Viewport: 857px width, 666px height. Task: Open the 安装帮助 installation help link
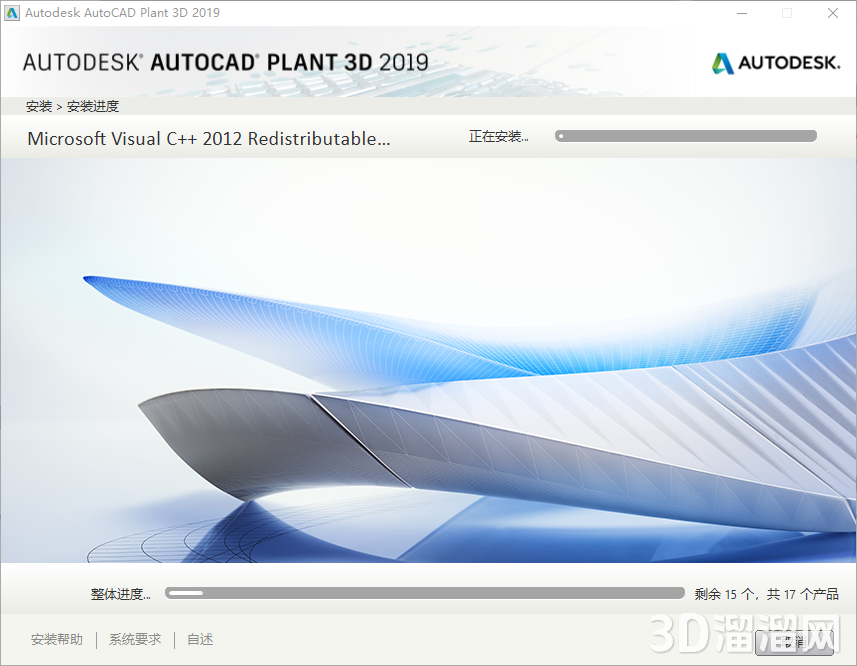(56, 639)
